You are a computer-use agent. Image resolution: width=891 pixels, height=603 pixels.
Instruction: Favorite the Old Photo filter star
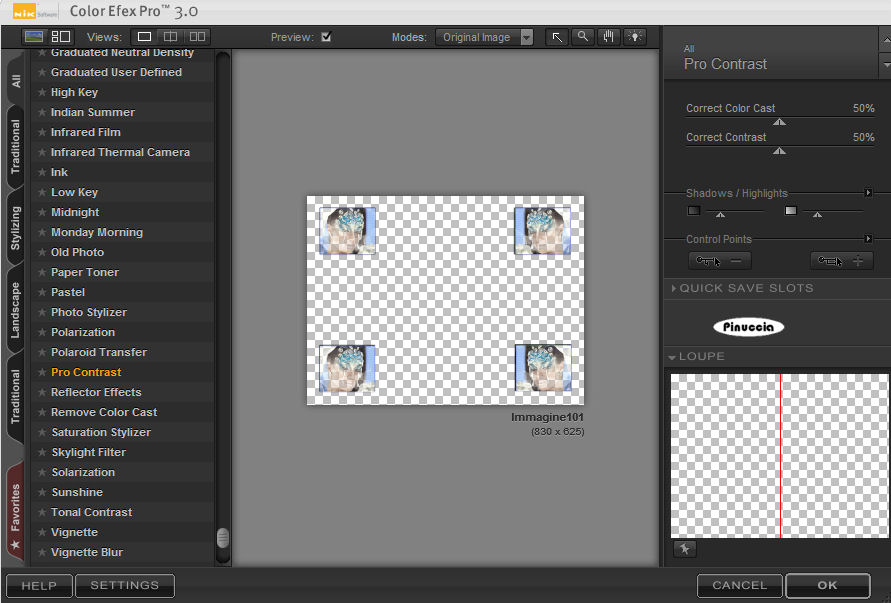(x=41, y=252)
